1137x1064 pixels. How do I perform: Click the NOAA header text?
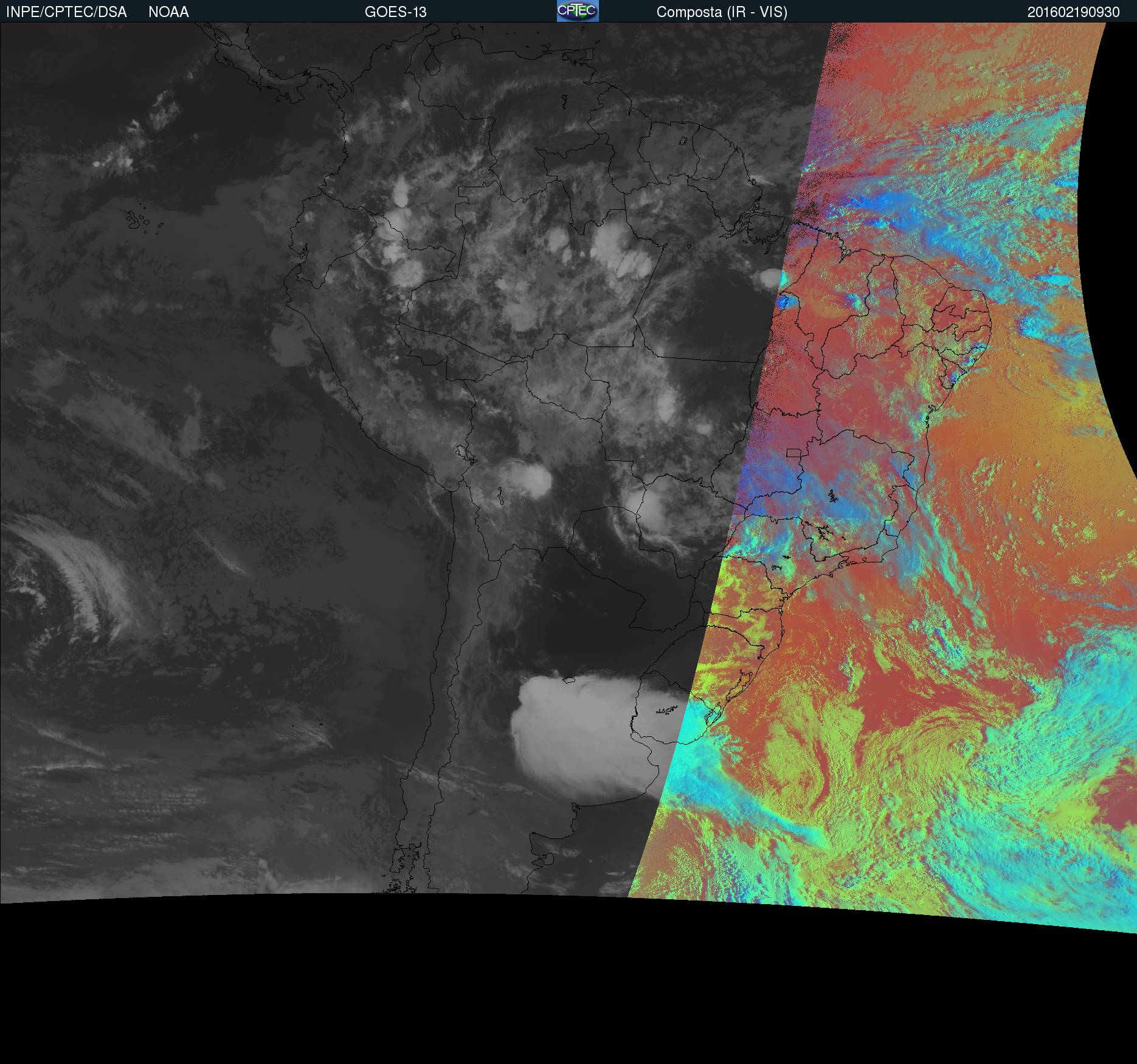(x=168, y=12)
